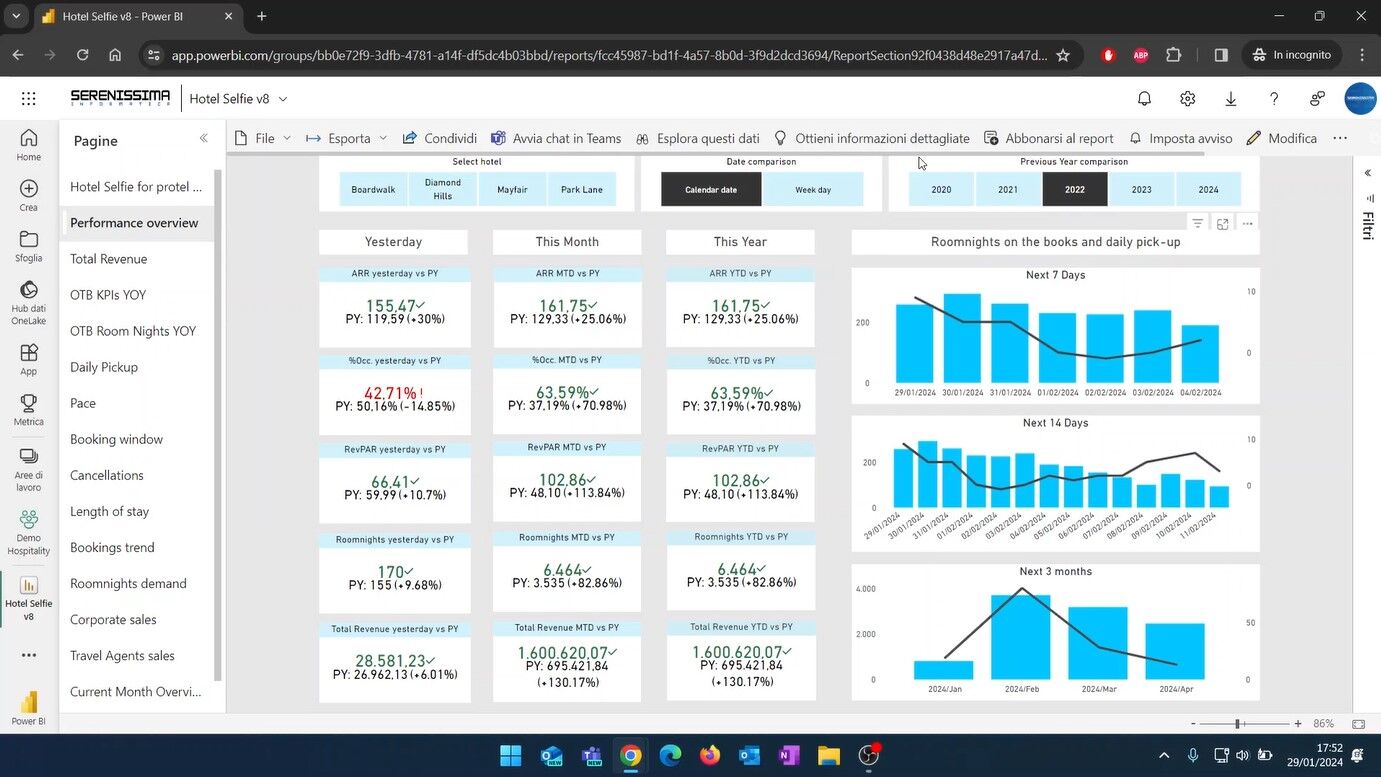Screen dimensions: 1381x777
Task: Adjust the zoom level slider handle
Action: point(1238,724)
